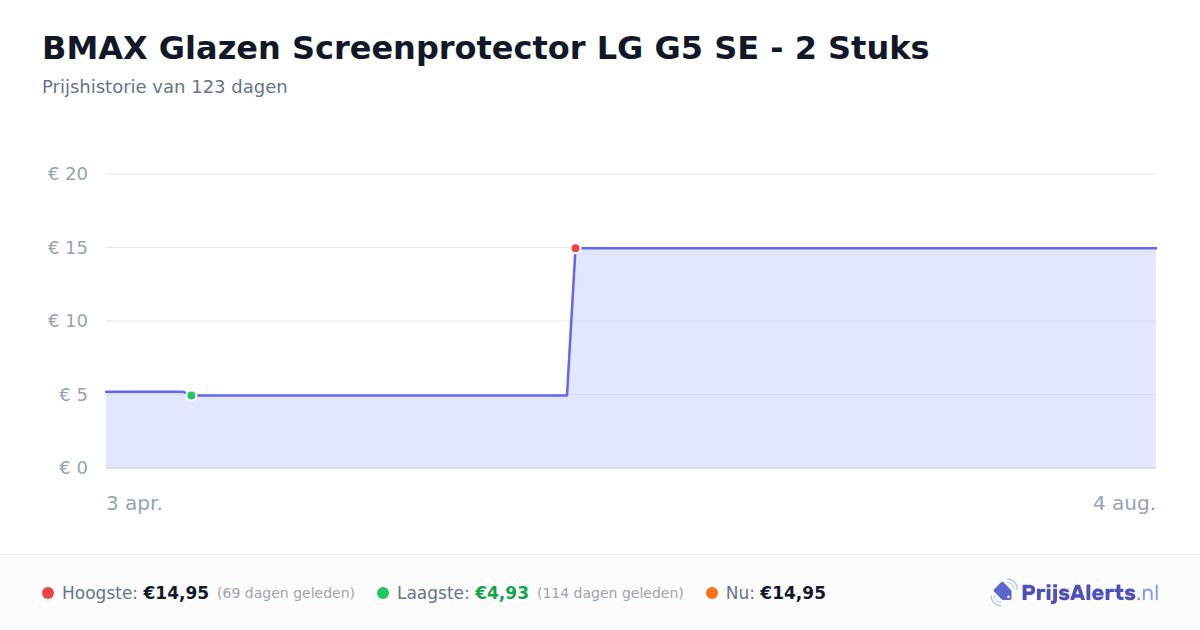This screenshot has width=1200, height=630.
Task: Click the Prijshistorie van 123 dagen subtitle
Action: pyautogui.click(x=165, y=87)
